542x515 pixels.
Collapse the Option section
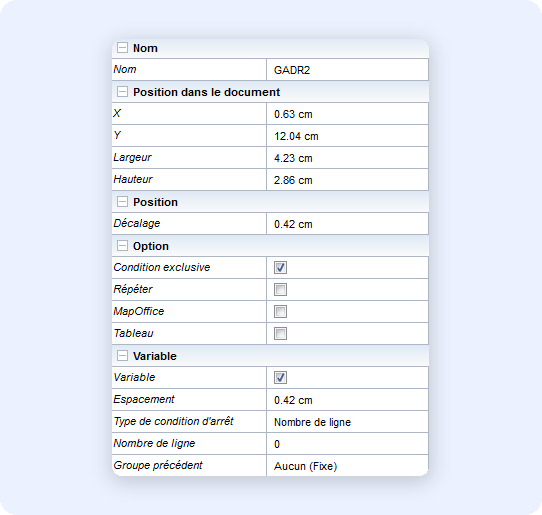(x=122, y=246)
